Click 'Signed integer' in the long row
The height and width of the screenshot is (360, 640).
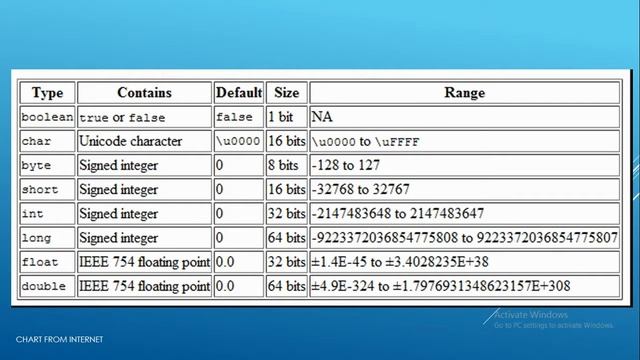(144, 238)
